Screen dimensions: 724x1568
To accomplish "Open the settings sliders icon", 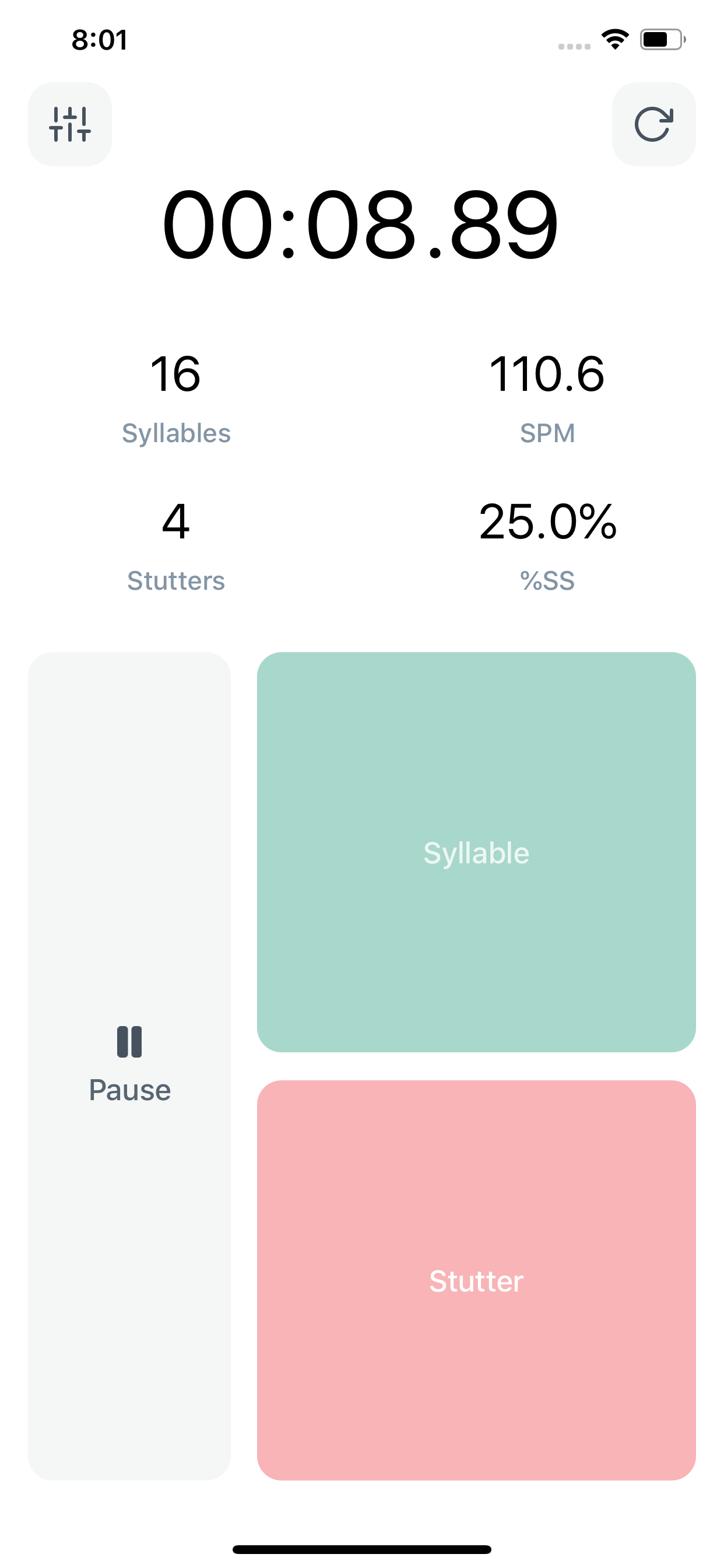I will pos(70,124).
